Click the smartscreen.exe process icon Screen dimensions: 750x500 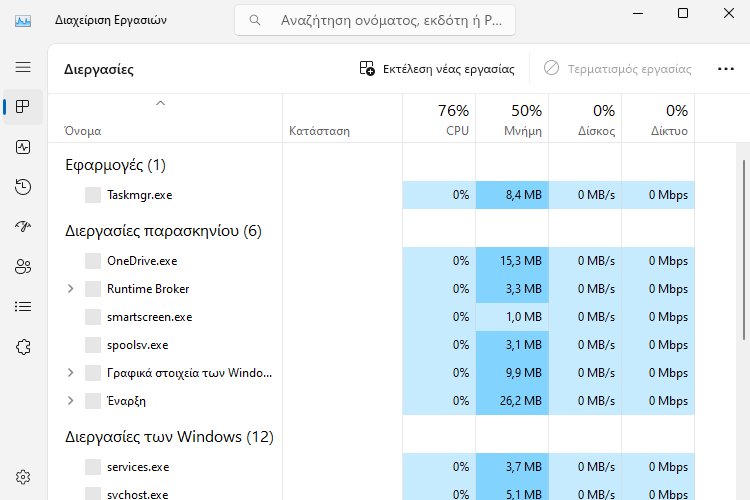click(93, 317)
